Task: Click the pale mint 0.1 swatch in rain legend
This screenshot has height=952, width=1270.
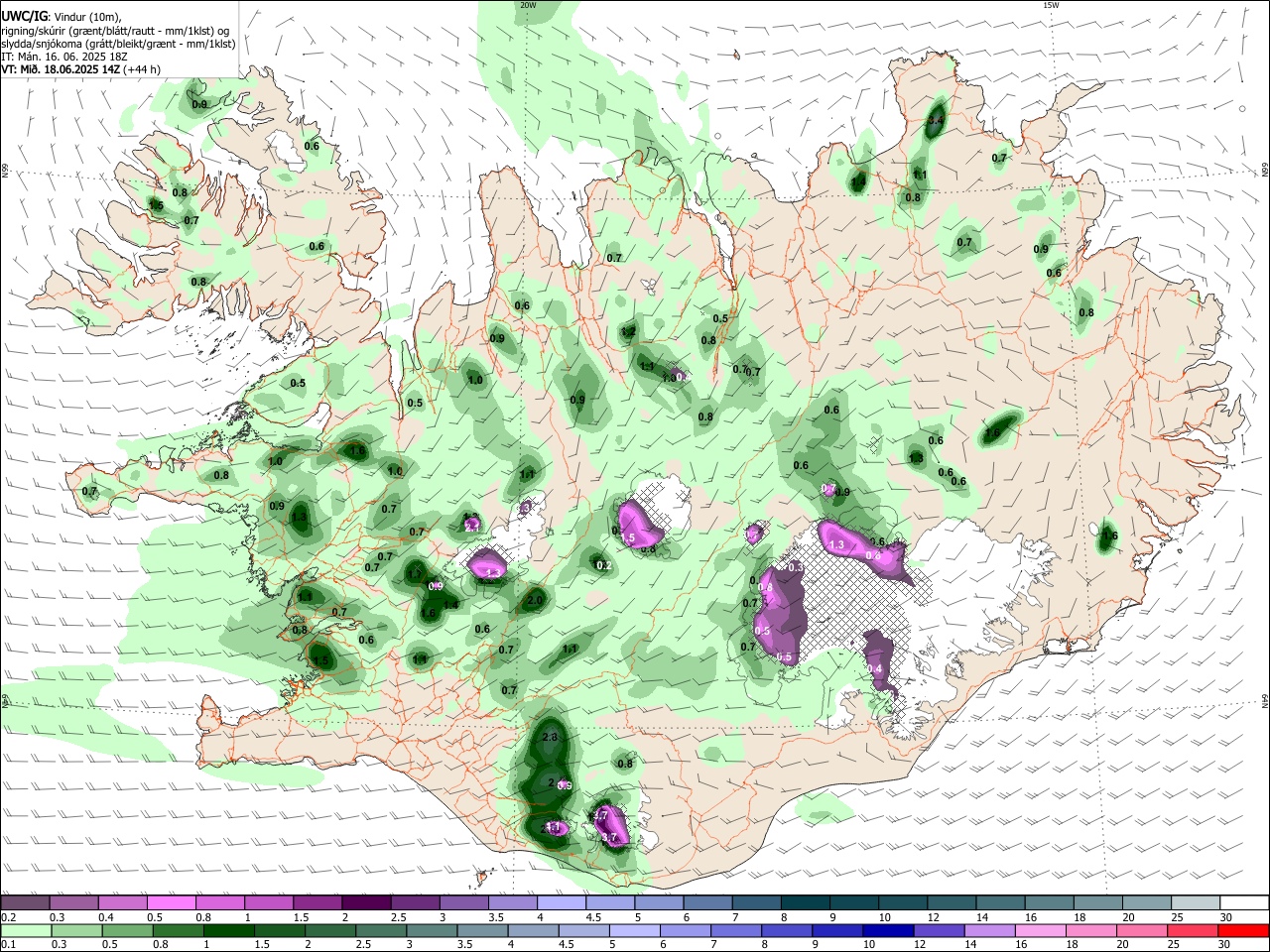Action: click(25, 930)
